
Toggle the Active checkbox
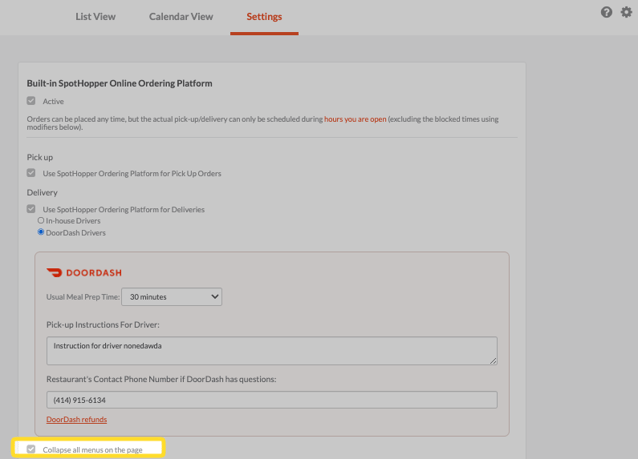(31, 101)
